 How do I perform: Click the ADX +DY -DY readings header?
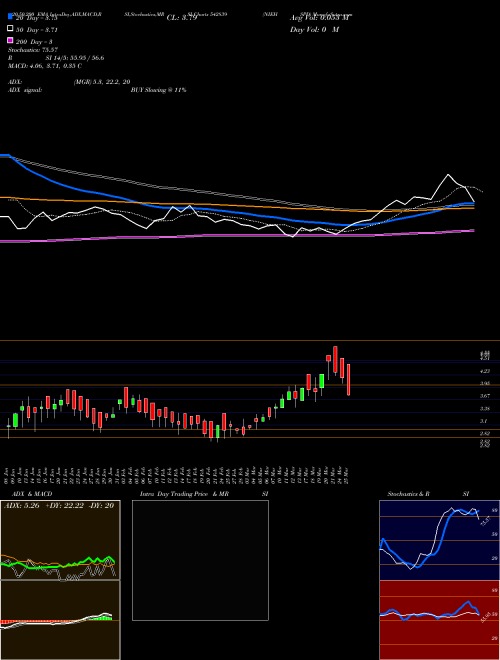tap(59, 506)
